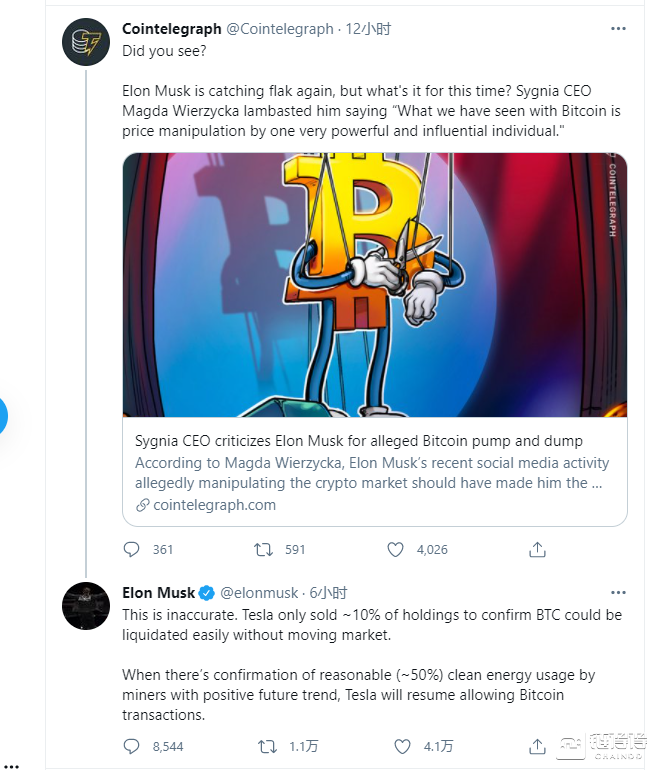
Task: Open the @elonmusk handle link
Action: 259,592
